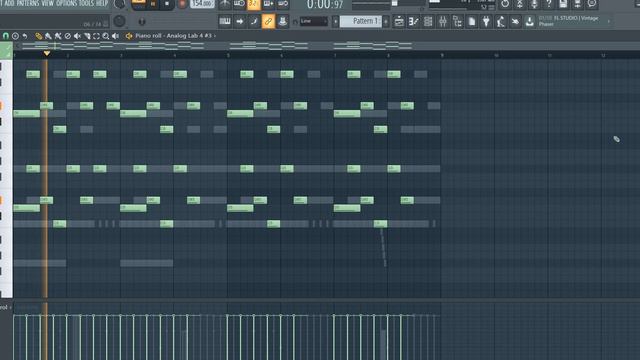Click the right arrow icon
The image size is (640, 360).
pos(240,21)
